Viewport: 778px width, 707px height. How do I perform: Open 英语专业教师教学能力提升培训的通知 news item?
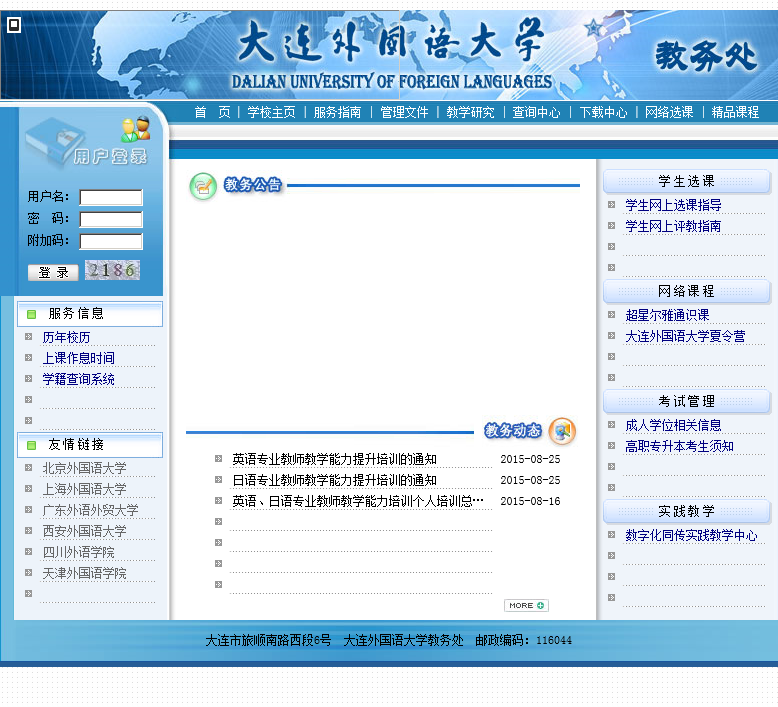click(334, 459)
